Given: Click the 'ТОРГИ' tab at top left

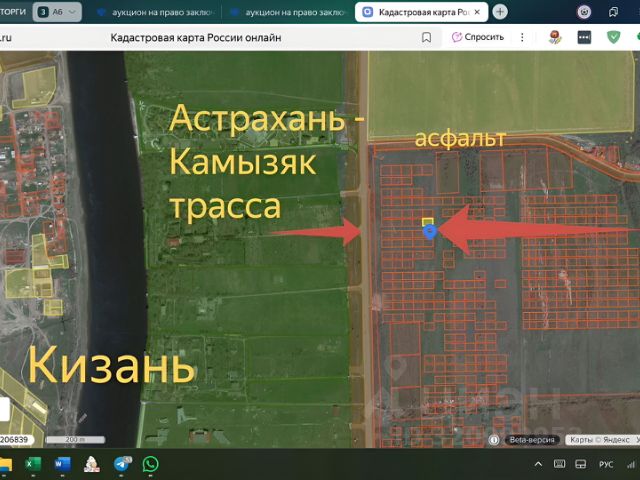Looking at the screenshot, I should [x=13, y=12].
